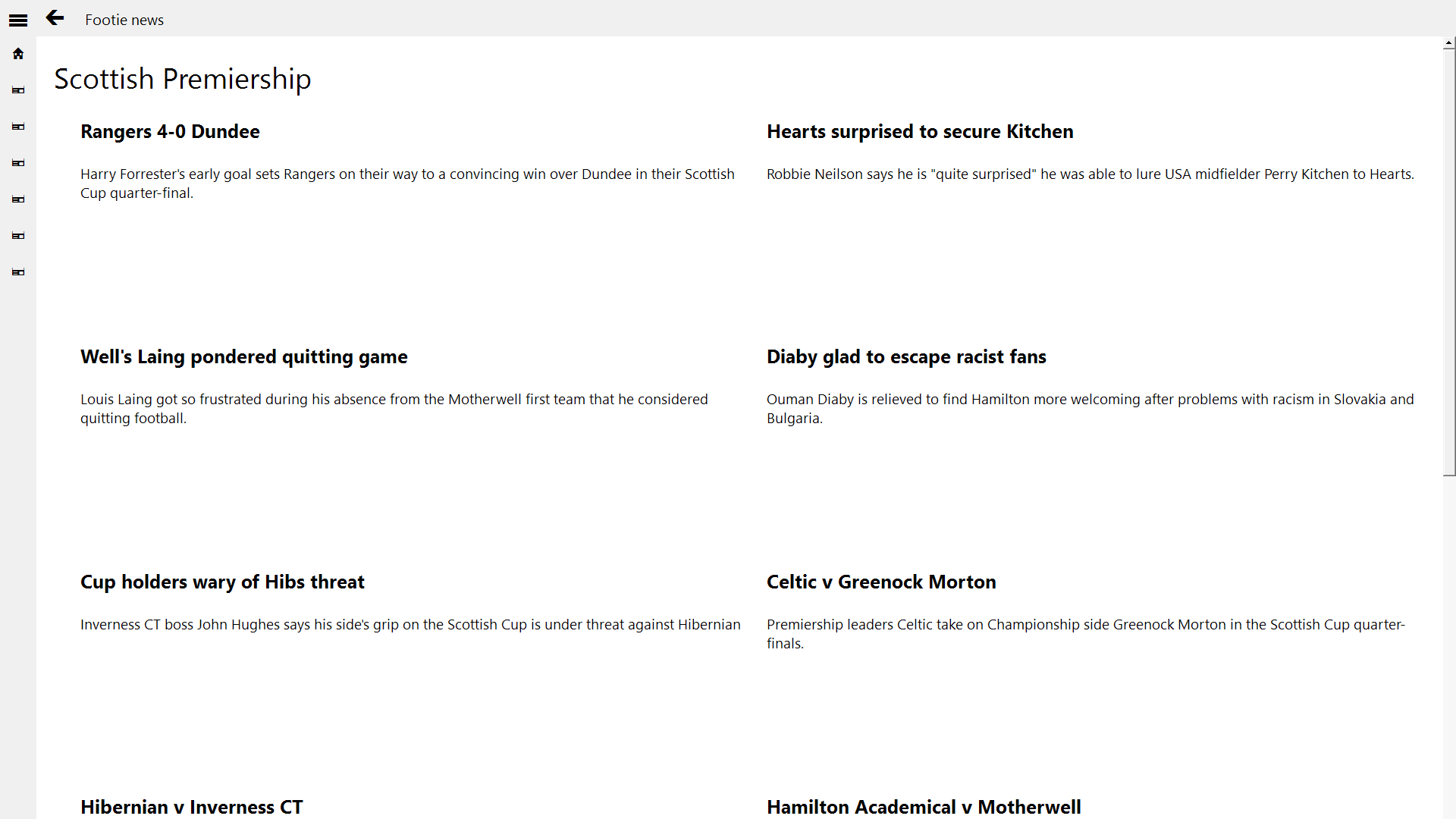Screen dimensions: 1456x819
Task: Select the sixth news category sidebar icon
Action: (x=18, y=272)
